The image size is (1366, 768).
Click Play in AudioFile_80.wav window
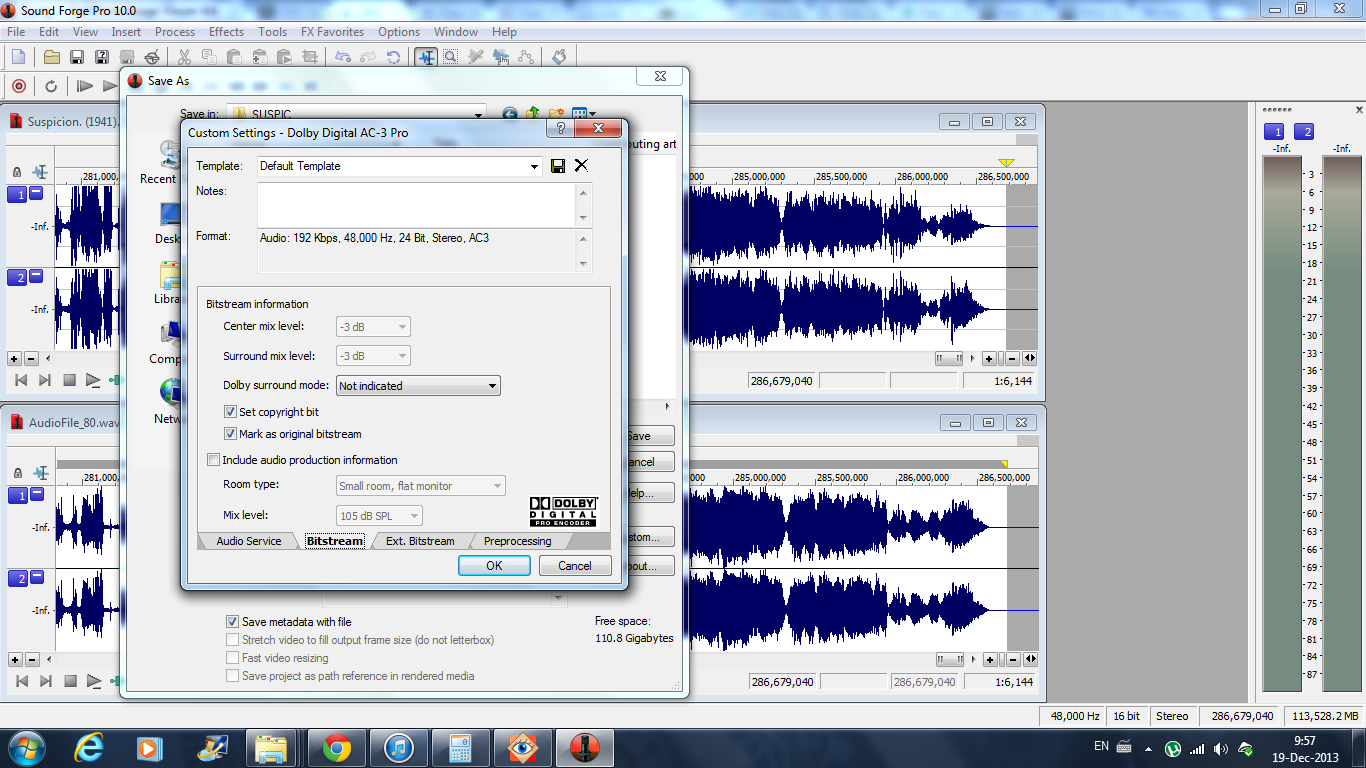(x=93, y=681)
